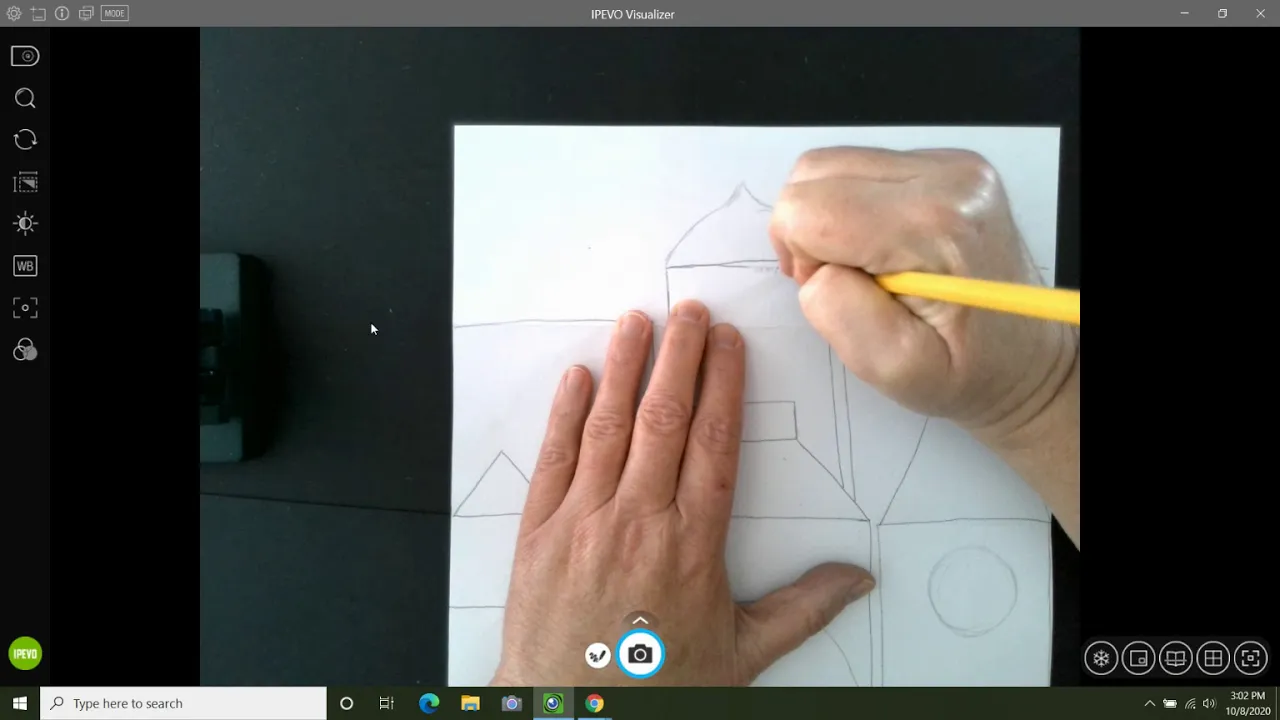Click the MODE button in the title bar

coord(115,14)
